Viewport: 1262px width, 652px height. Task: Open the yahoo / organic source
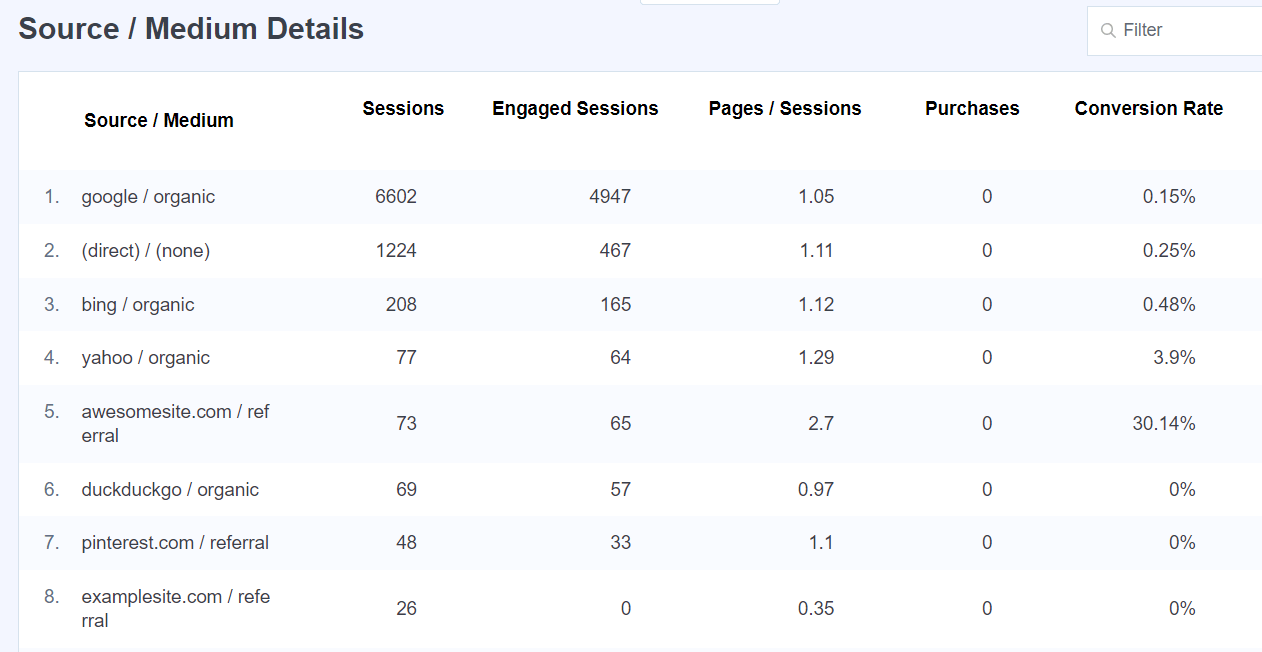point(145,357)
